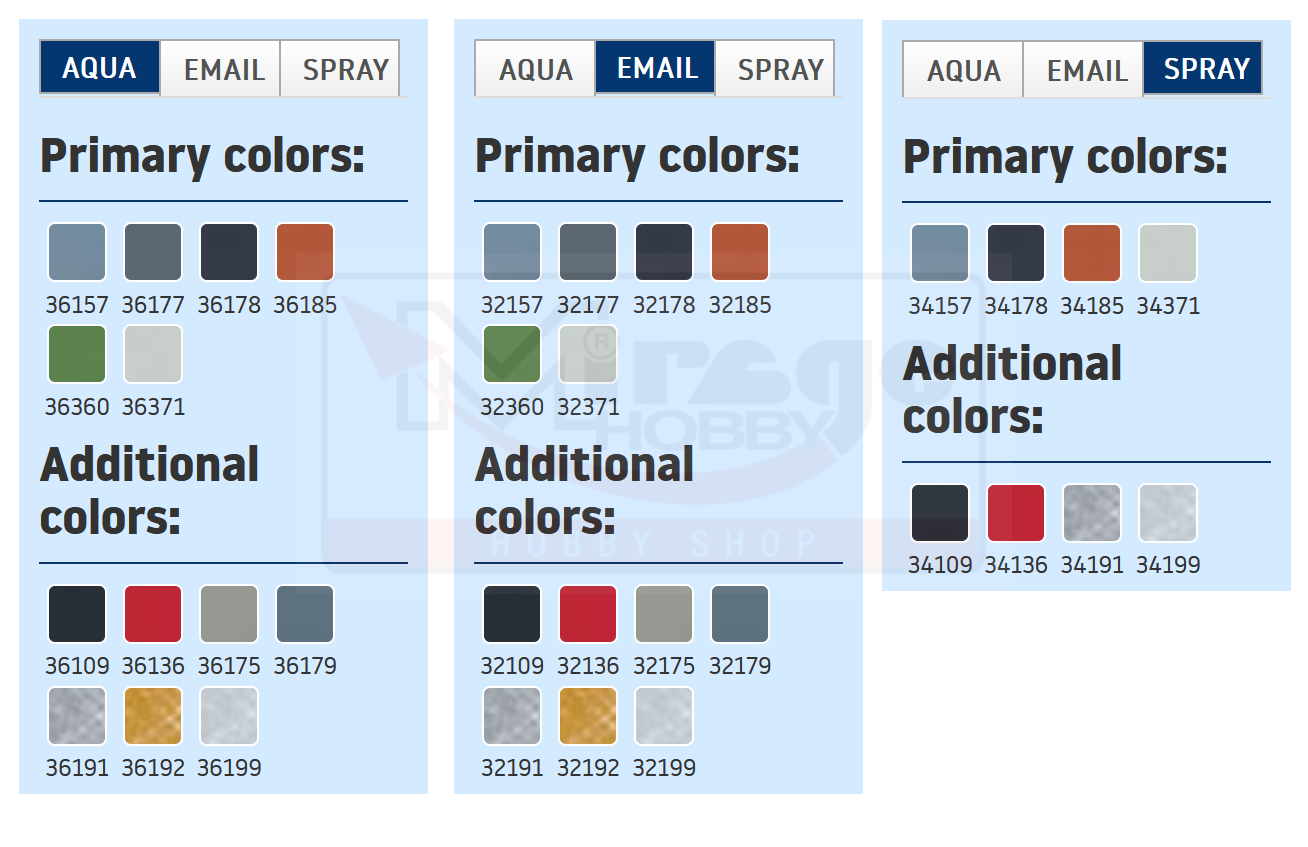Click red swatch 34136
This screenshot has width=1308, height=847.
coord(1016,513)
